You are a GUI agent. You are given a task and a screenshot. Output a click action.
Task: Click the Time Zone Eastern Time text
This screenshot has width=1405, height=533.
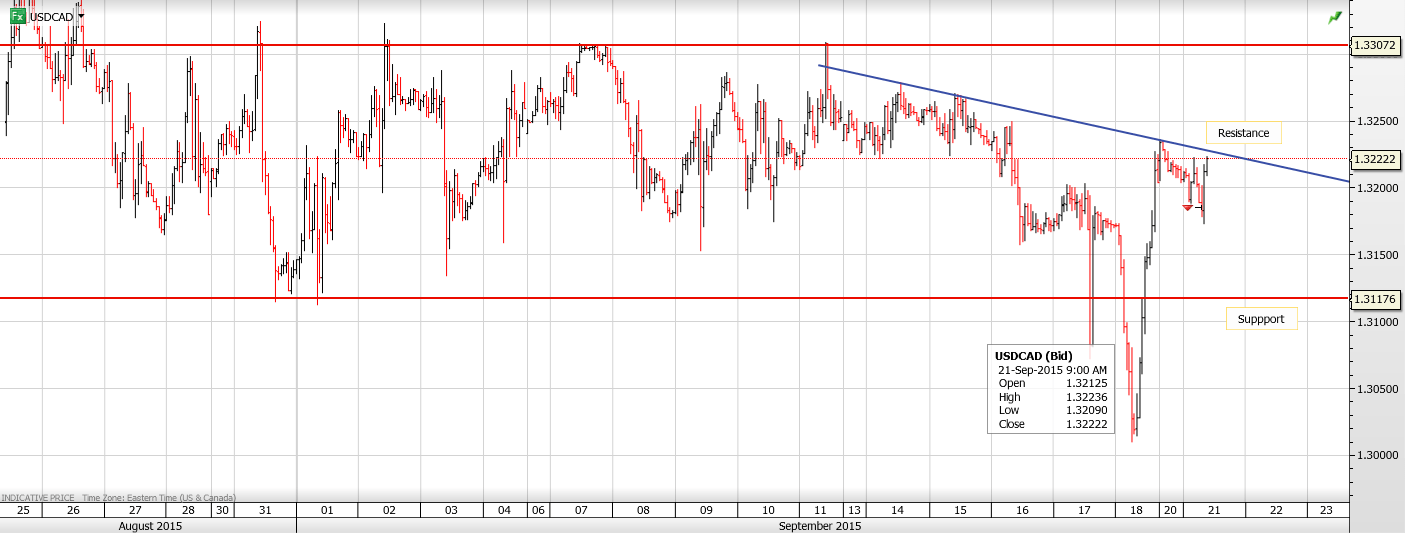click(x=158, y=497)
